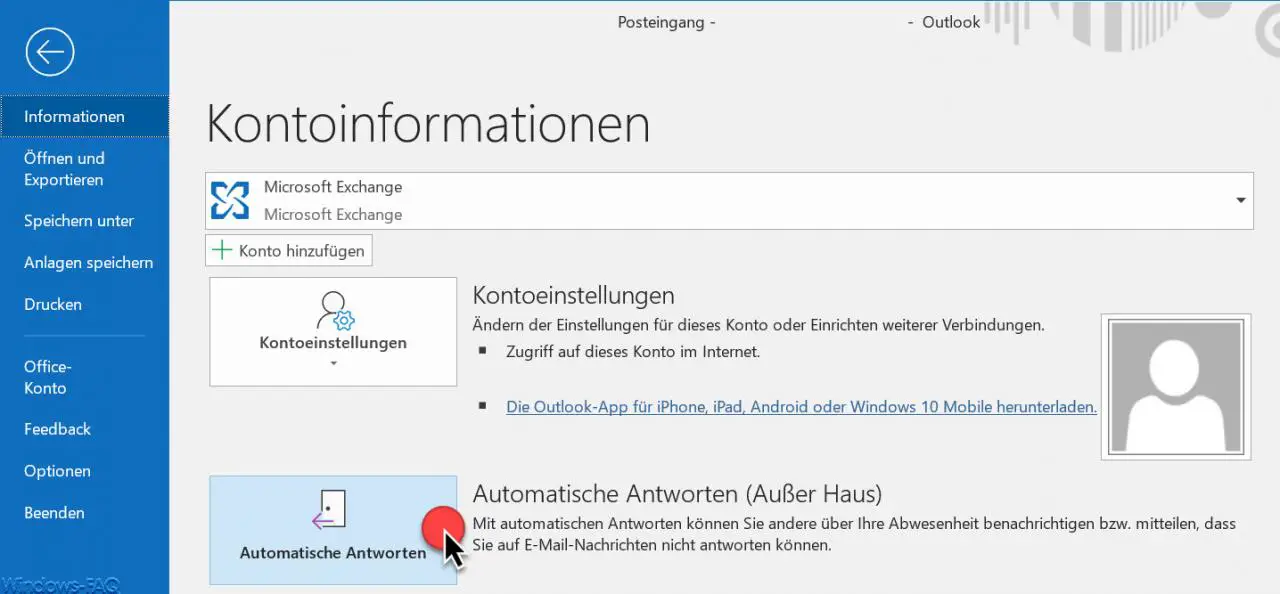This screenshot has height=594, width=1280.
Task: Click the profile picture placeholder
Action: click(x=1176, y=386)
